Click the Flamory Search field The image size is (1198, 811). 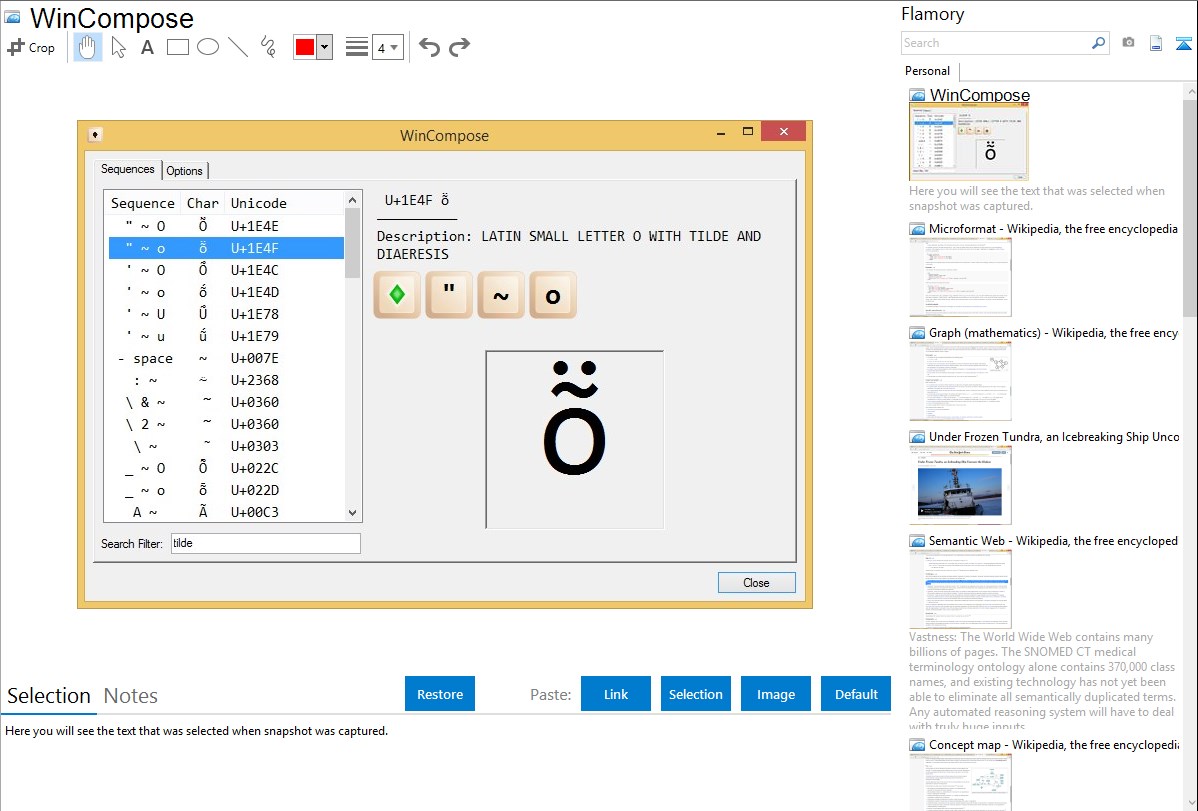pos(996,43)
